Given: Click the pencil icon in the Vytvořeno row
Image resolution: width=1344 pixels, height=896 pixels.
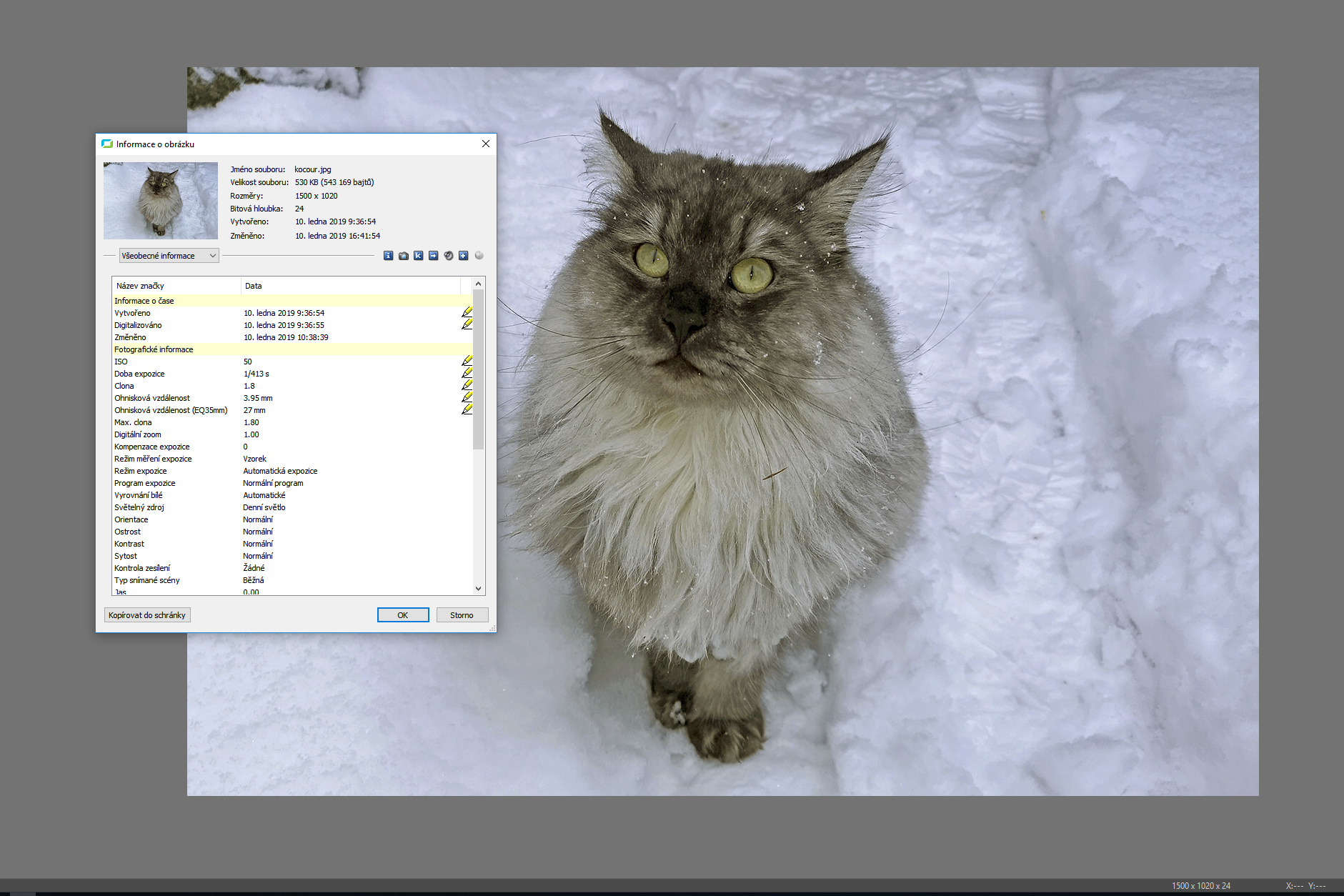Looking at the screenshot, I should pos(467,312).
